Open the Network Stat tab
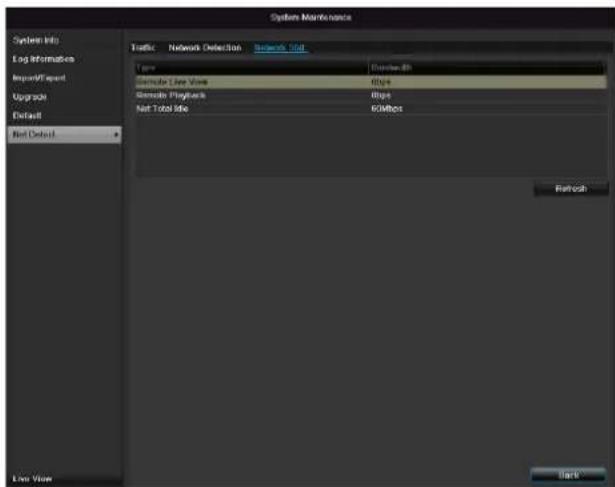Screen dimensions: 615x487 [x=280, y=48]
